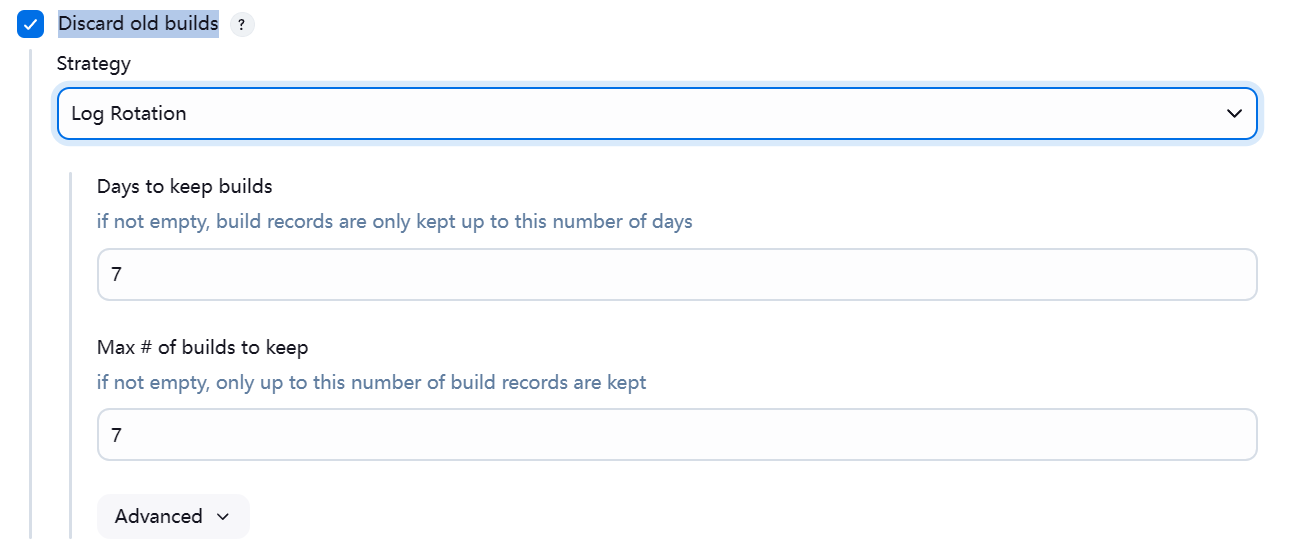
Task: Uncheck the Discard old builds checkbox
Action: coord(31,24)
